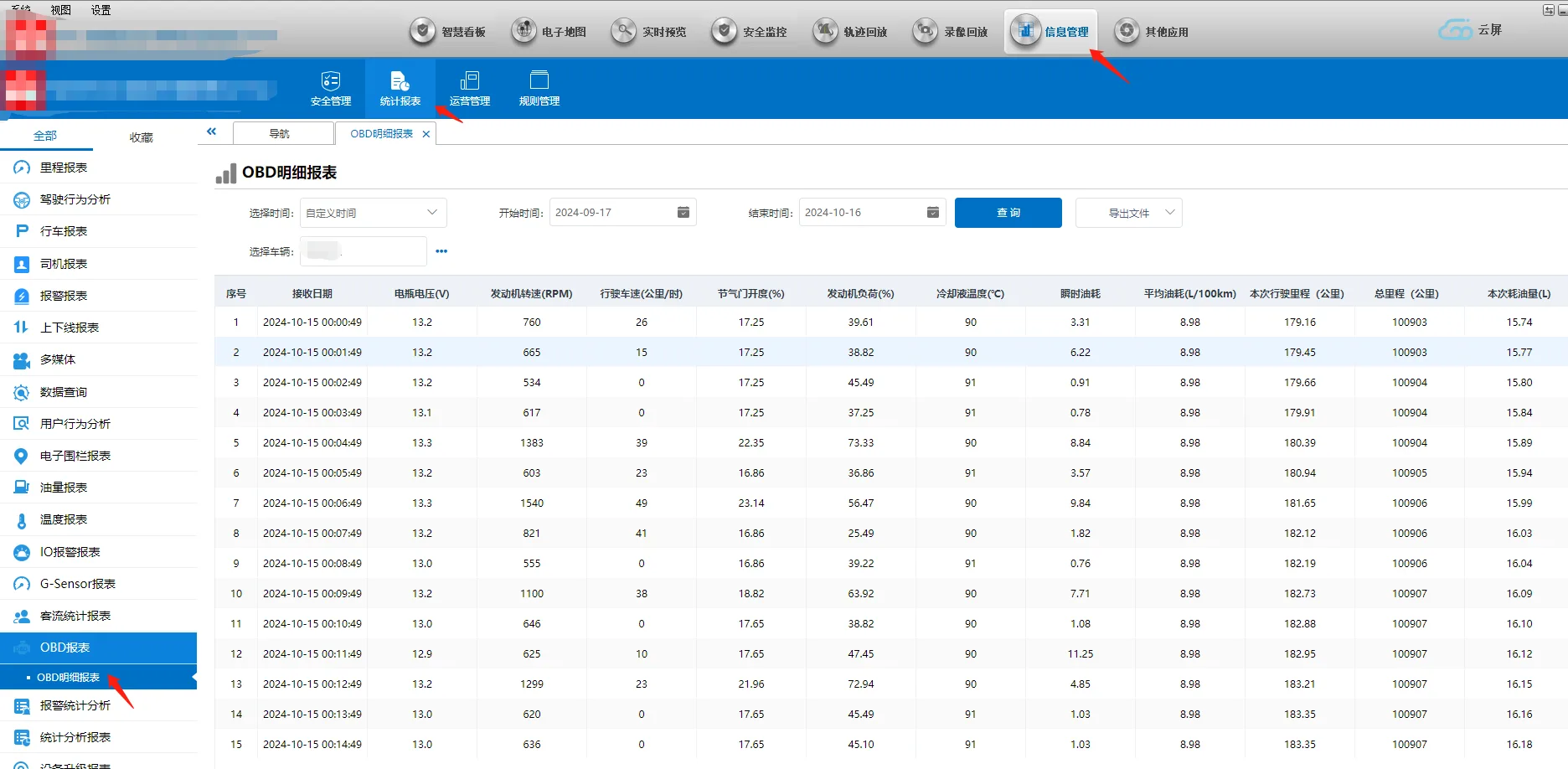Open 报警报表 in the sidebar
The width and height of the screenshot is (1568, 769).
click(99, 296)
